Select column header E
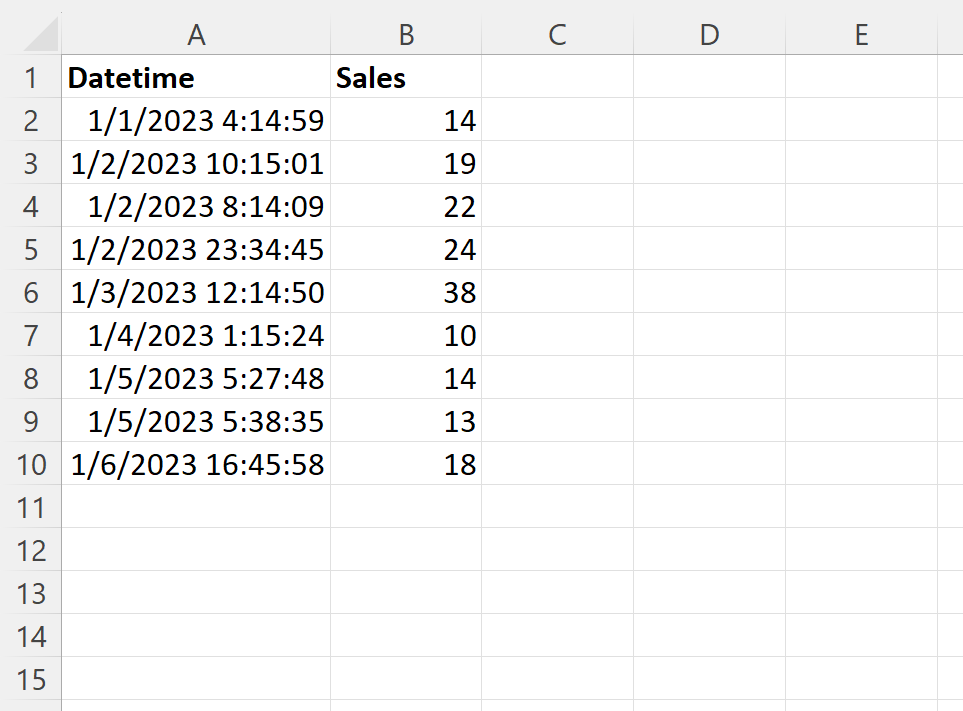Screen dimensions: 963x711 tap(860, 35)
